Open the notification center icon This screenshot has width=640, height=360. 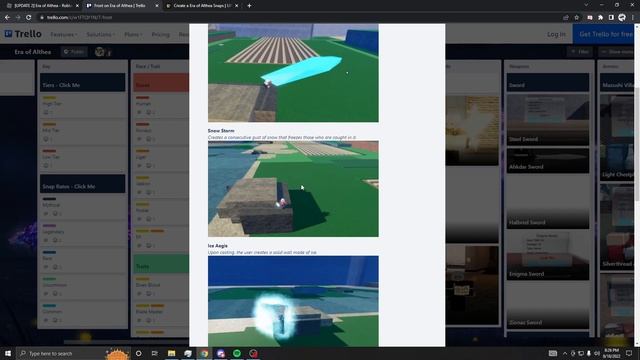point(629,353)
